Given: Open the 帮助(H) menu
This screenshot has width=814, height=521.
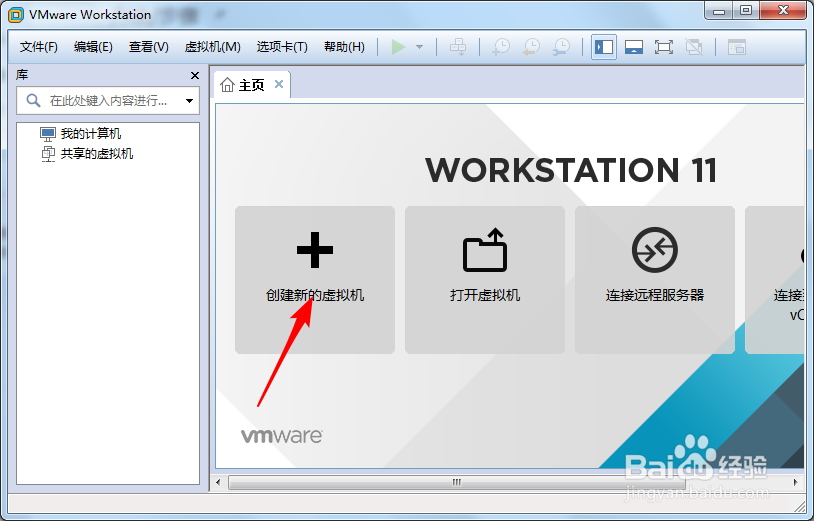Looking at the screenshot, I should click(344, 47).
